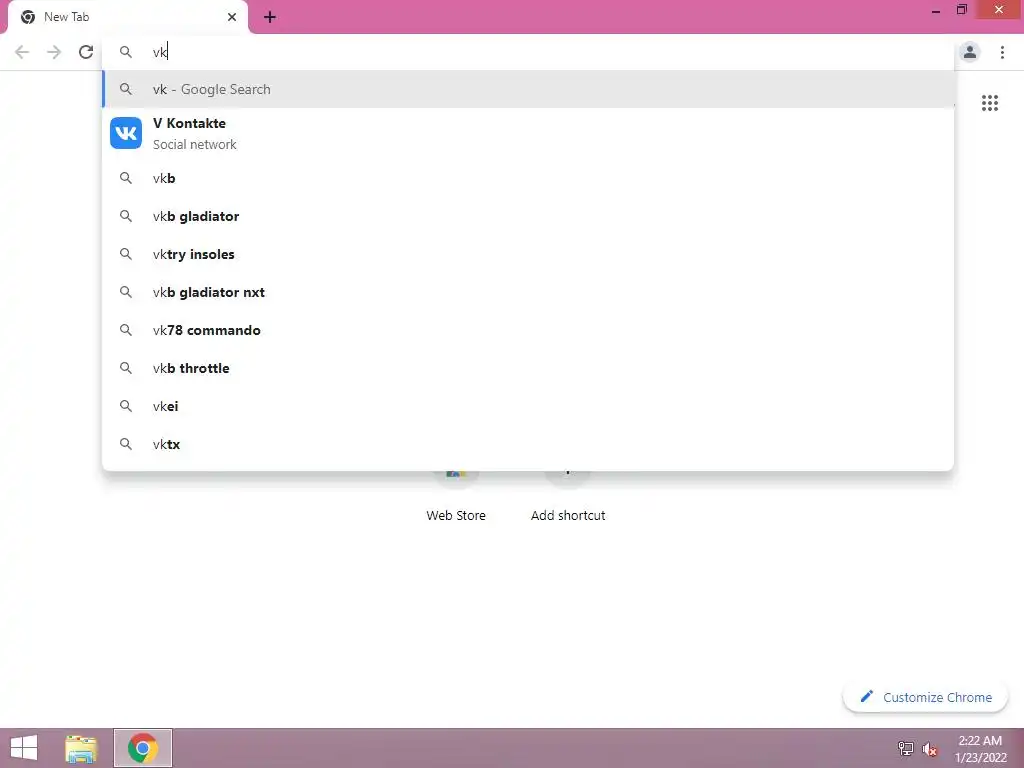This screenshot has width=1024, height=768.
Task: Click the Web Store shortcut label
Action: [456, 515]
